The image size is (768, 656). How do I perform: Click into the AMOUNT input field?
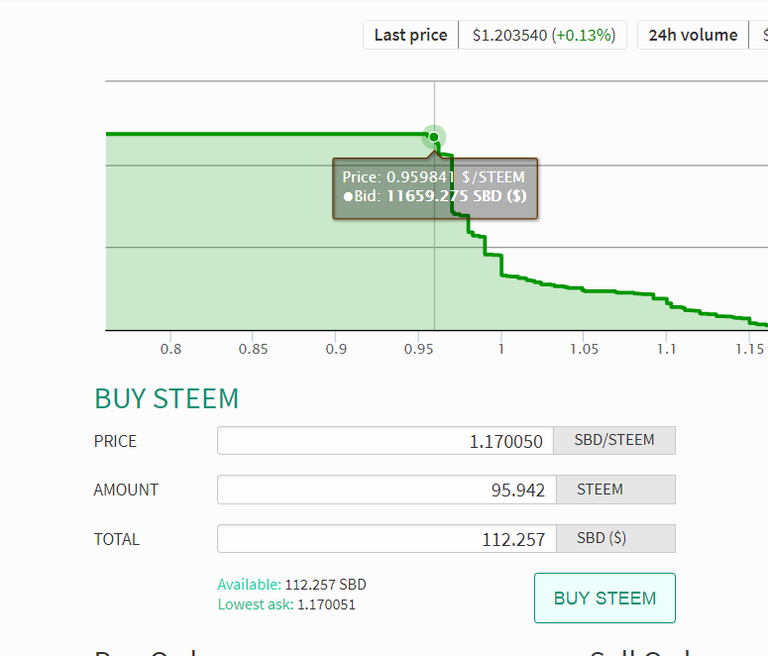(385, 490)
